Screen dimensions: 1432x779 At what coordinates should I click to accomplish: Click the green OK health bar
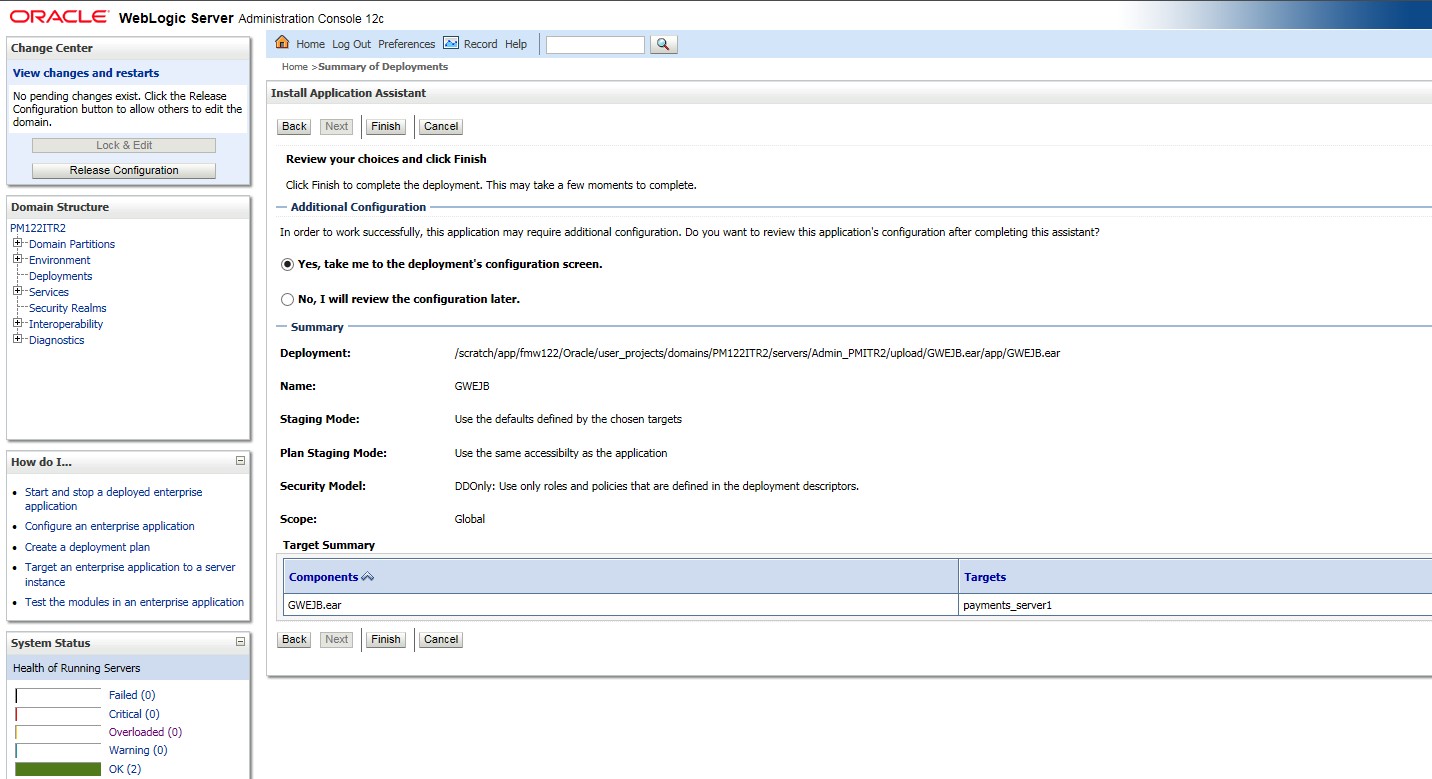tap(58, 769)
